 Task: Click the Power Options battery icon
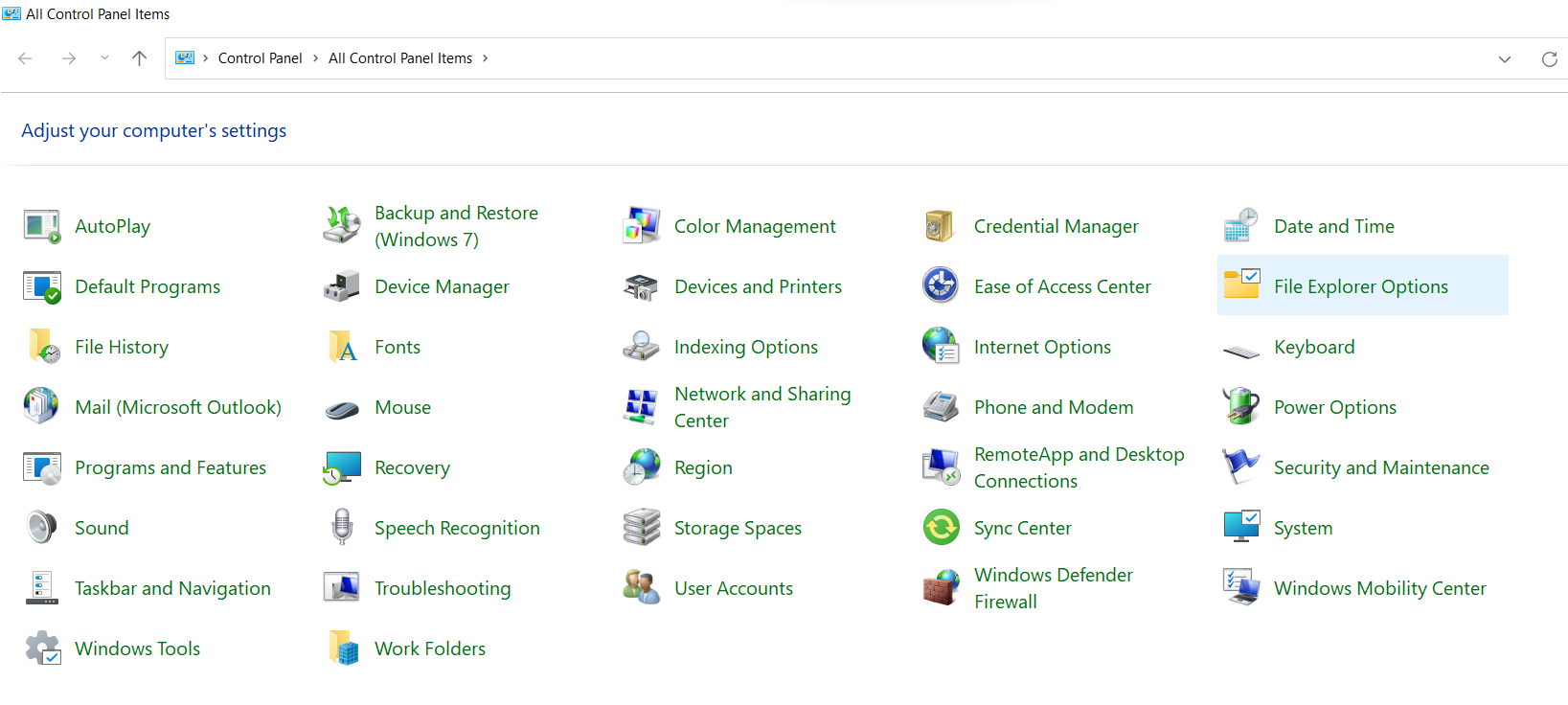pyautogui.click(x=1241, y=407)
